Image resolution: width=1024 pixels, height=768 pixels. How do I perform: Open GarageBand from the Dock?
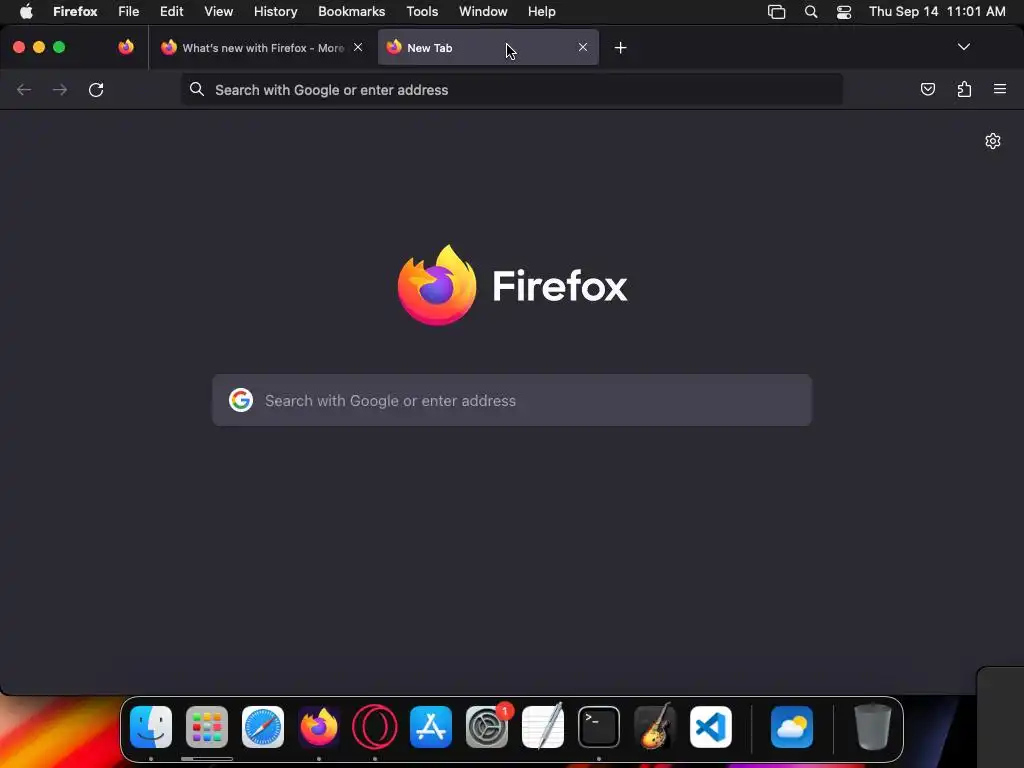point(655,727)
